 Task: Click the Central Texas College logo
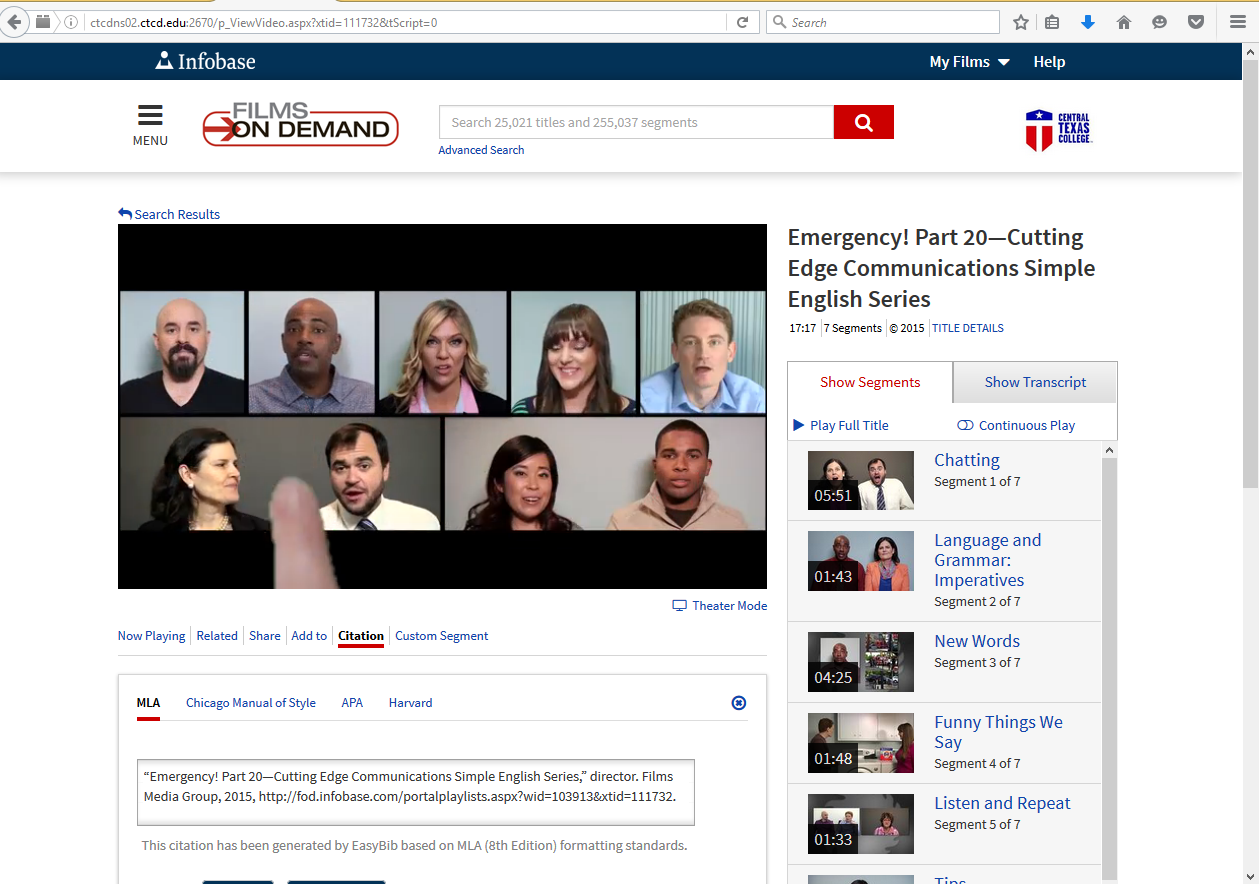click(1058, 130)
